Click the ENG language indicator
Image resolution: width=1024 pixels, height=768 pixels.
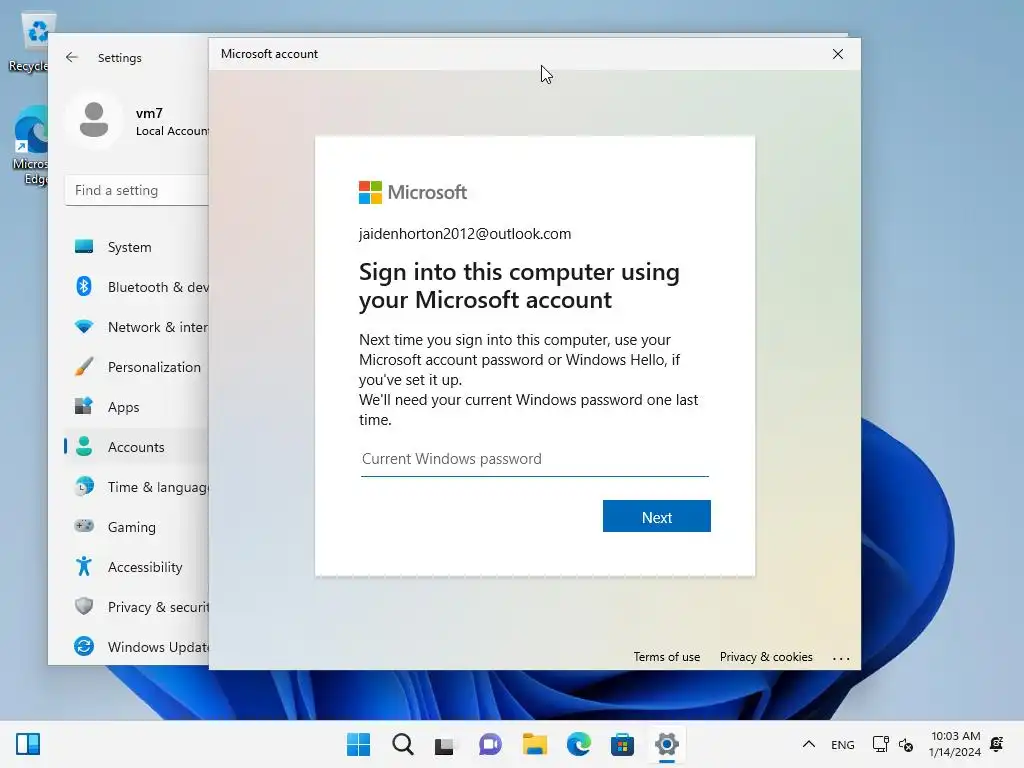[x=842, y=744]
